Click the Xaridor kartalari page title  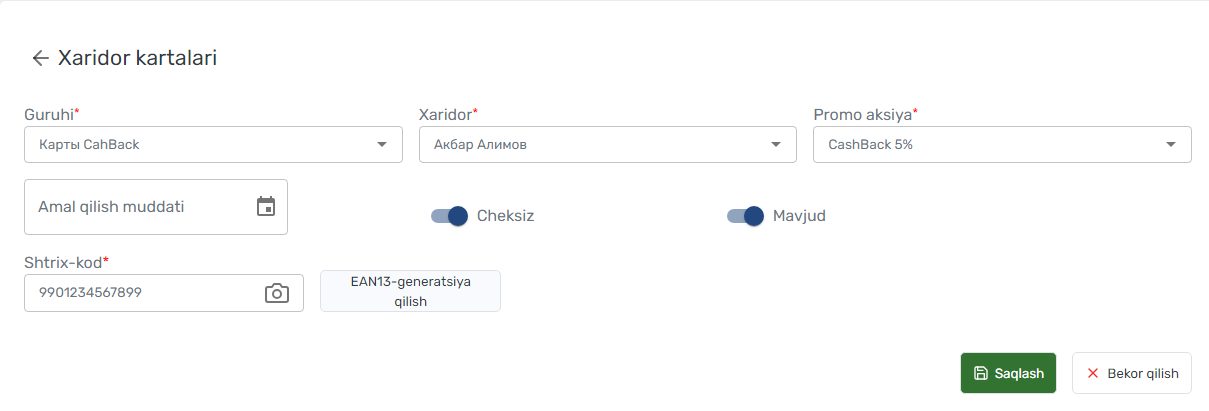(x=137, y=58)
